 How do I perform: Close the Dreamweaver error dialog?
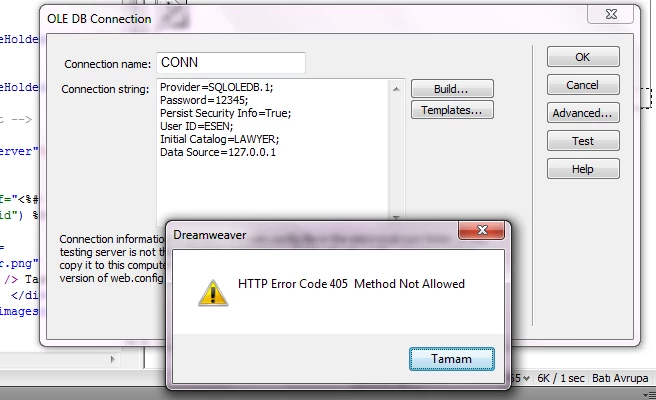point(482,230)
